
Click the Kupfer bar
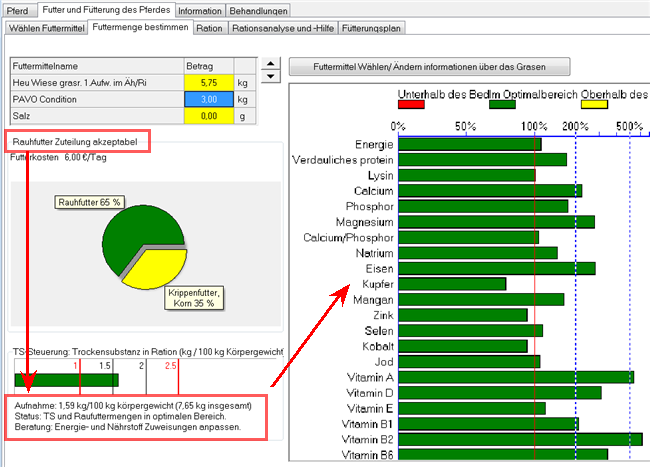(x=452, y=284)
